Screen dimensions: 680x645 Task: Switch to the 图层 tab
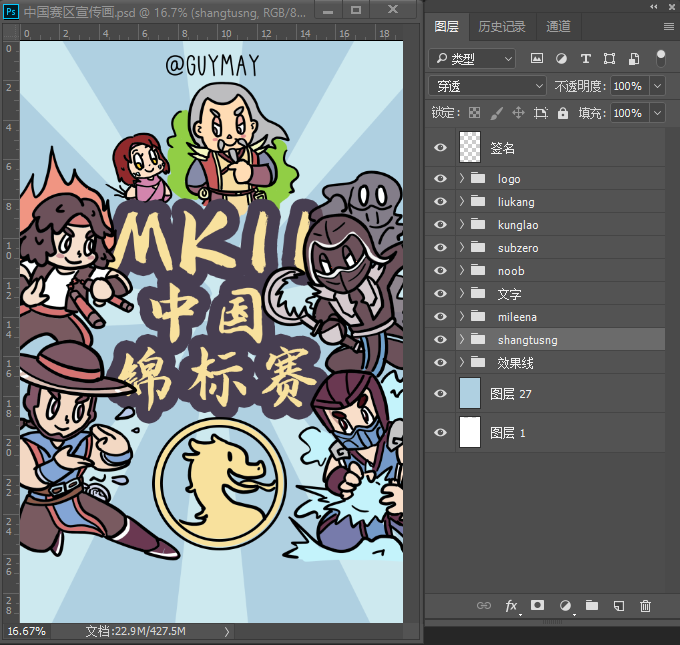click(x=447, y=27)
